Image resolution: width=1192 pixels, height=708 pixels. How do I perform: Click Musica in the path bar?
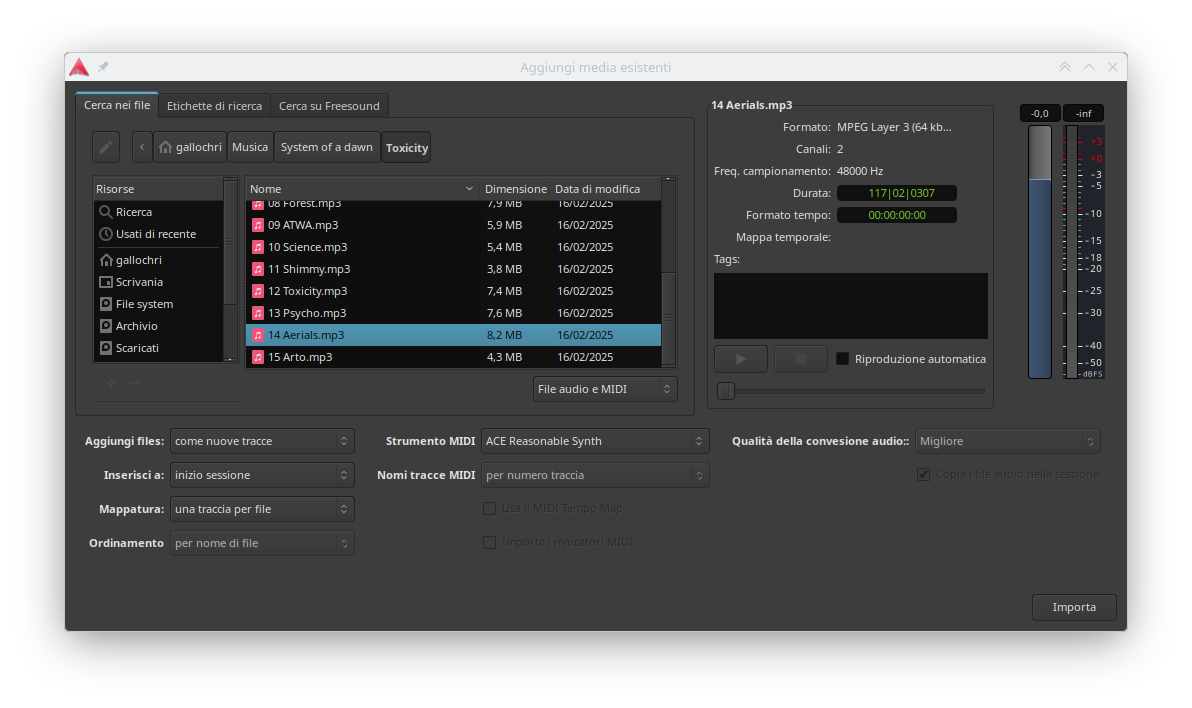click(x=250, y=147)
